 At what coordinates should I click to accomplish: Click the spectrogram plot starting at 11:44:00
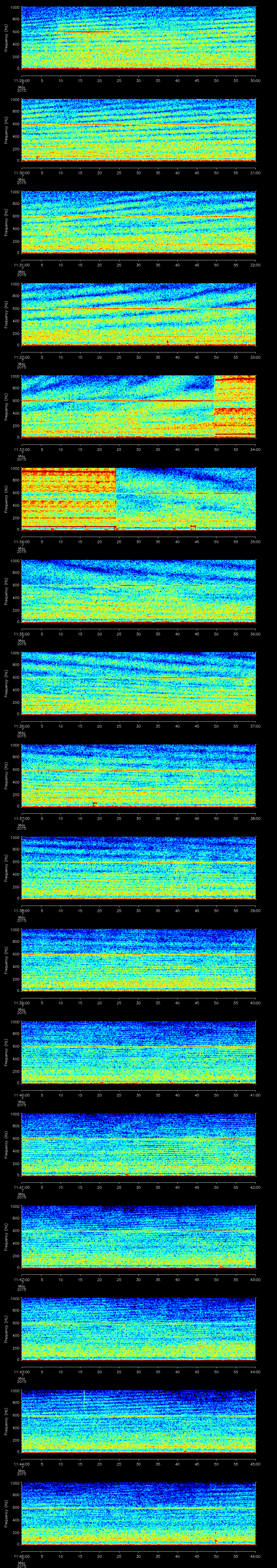[x=138, y=1421]
